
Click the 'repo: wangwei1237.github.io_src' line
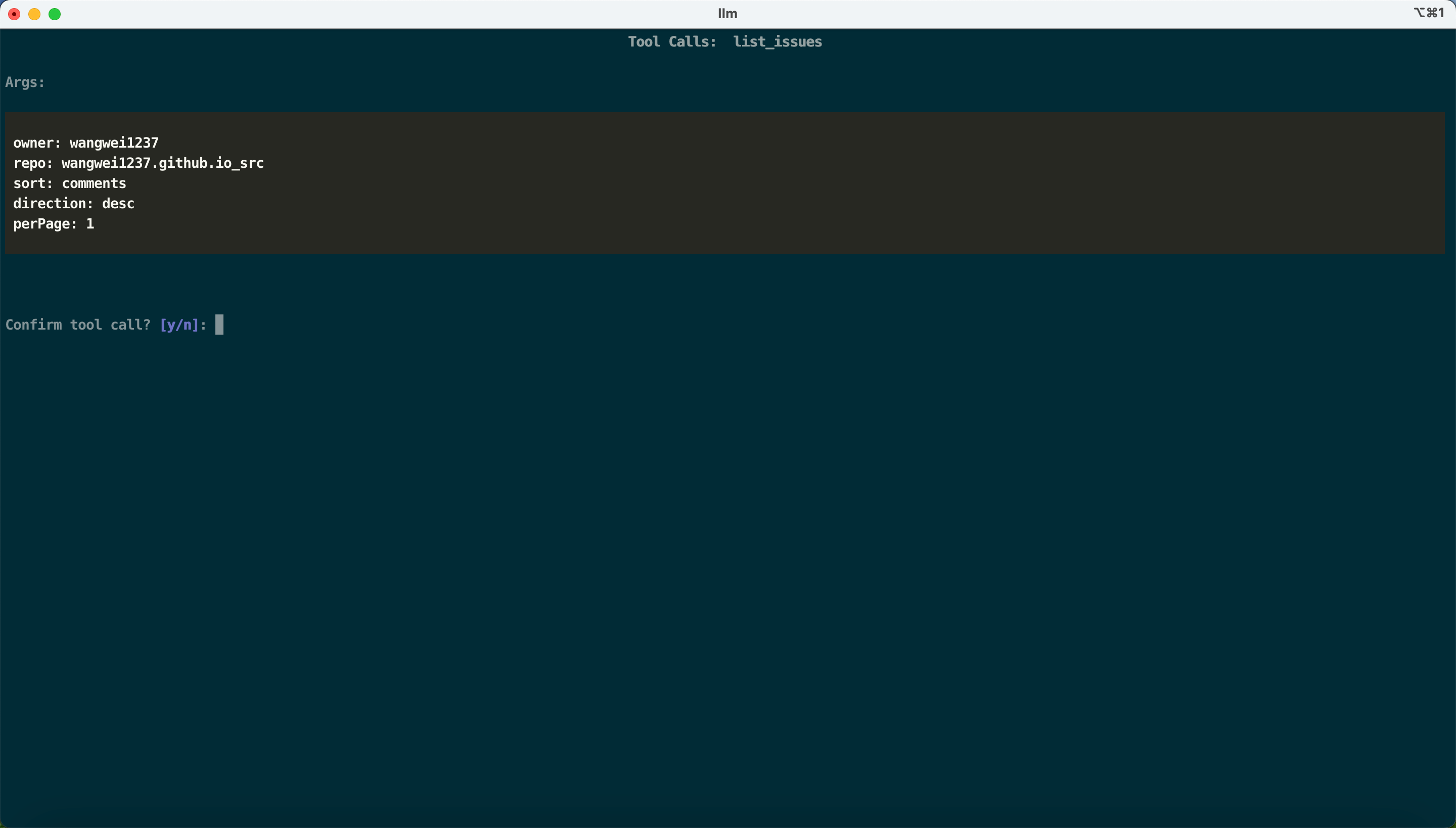pos(138,163)
